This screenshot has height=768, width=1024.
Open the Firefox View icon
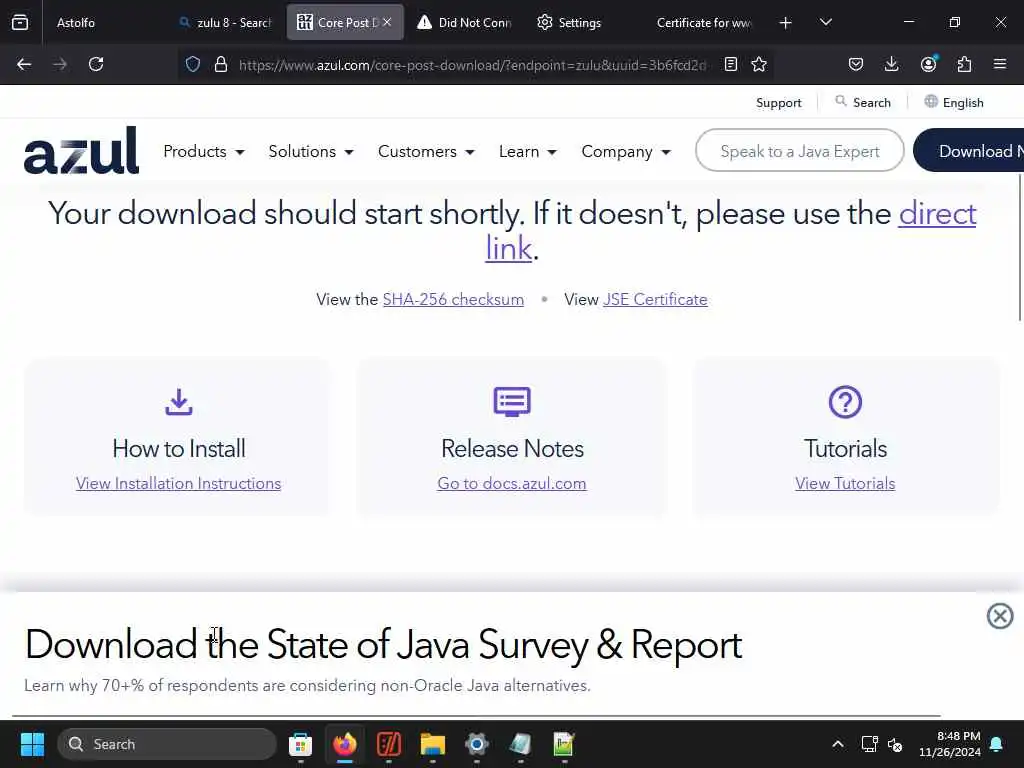point(20,22)
